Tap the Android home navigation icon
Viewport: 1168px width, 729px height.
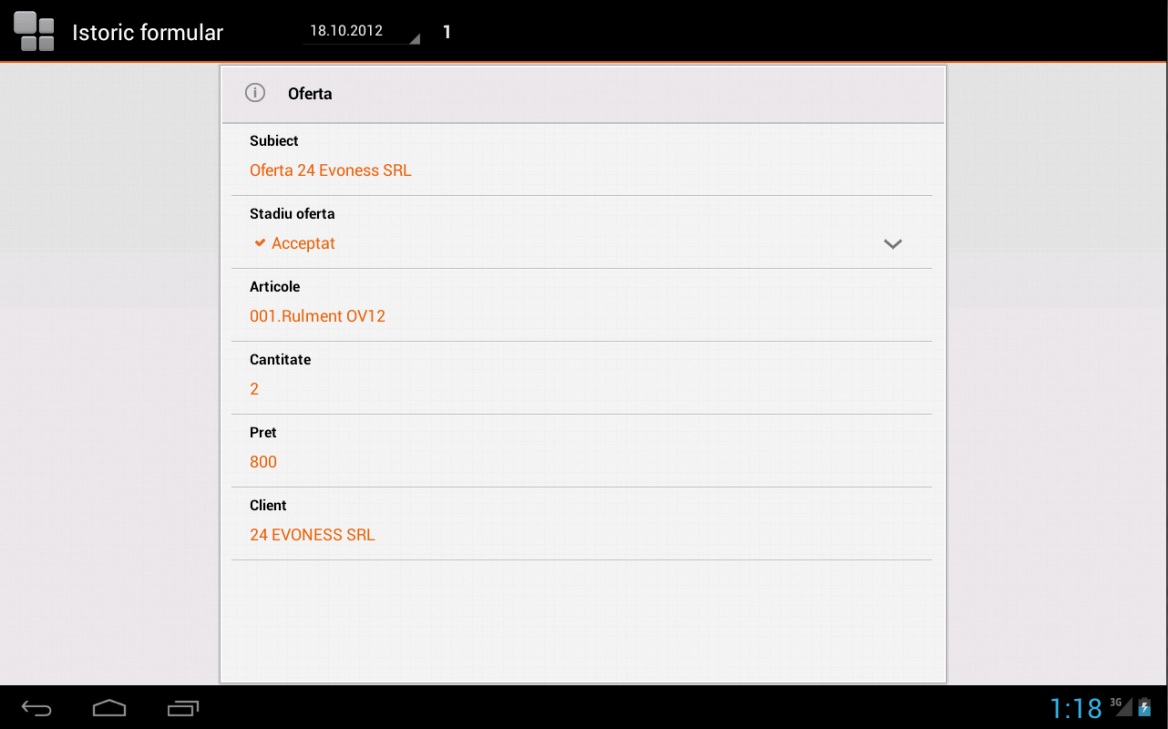tap(110, 707)
